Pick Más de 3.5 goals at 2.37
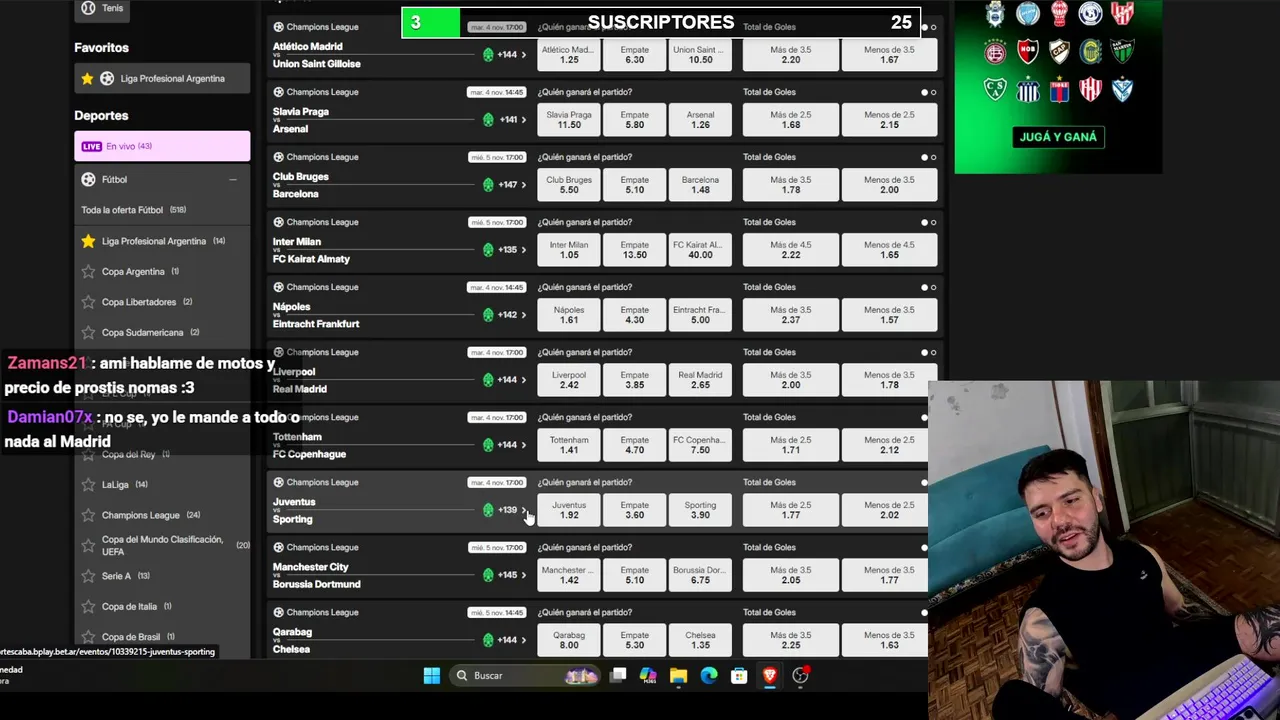The width and height of the screenshot is (1280, 720). (790, 315)
